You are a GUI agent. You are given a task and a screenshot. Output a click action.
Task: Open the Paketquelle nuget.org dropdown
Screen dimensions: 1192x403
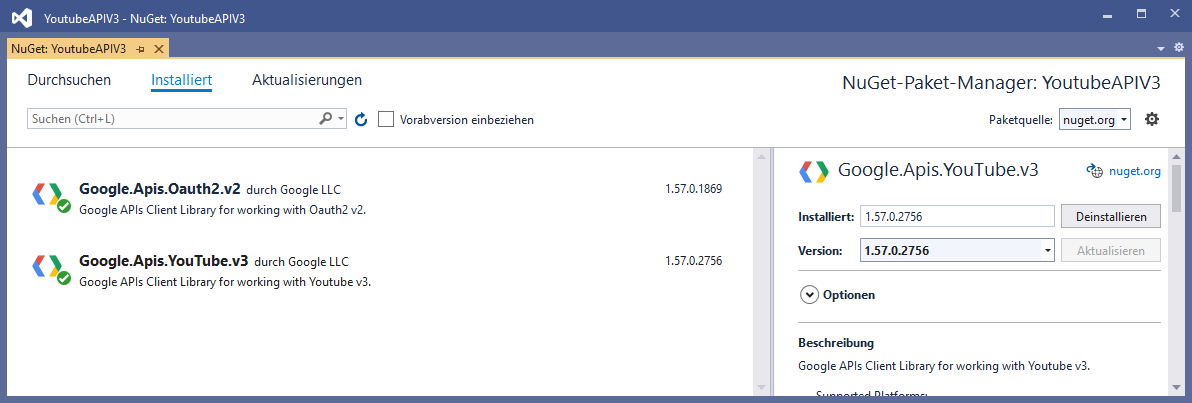[1094, 119]
